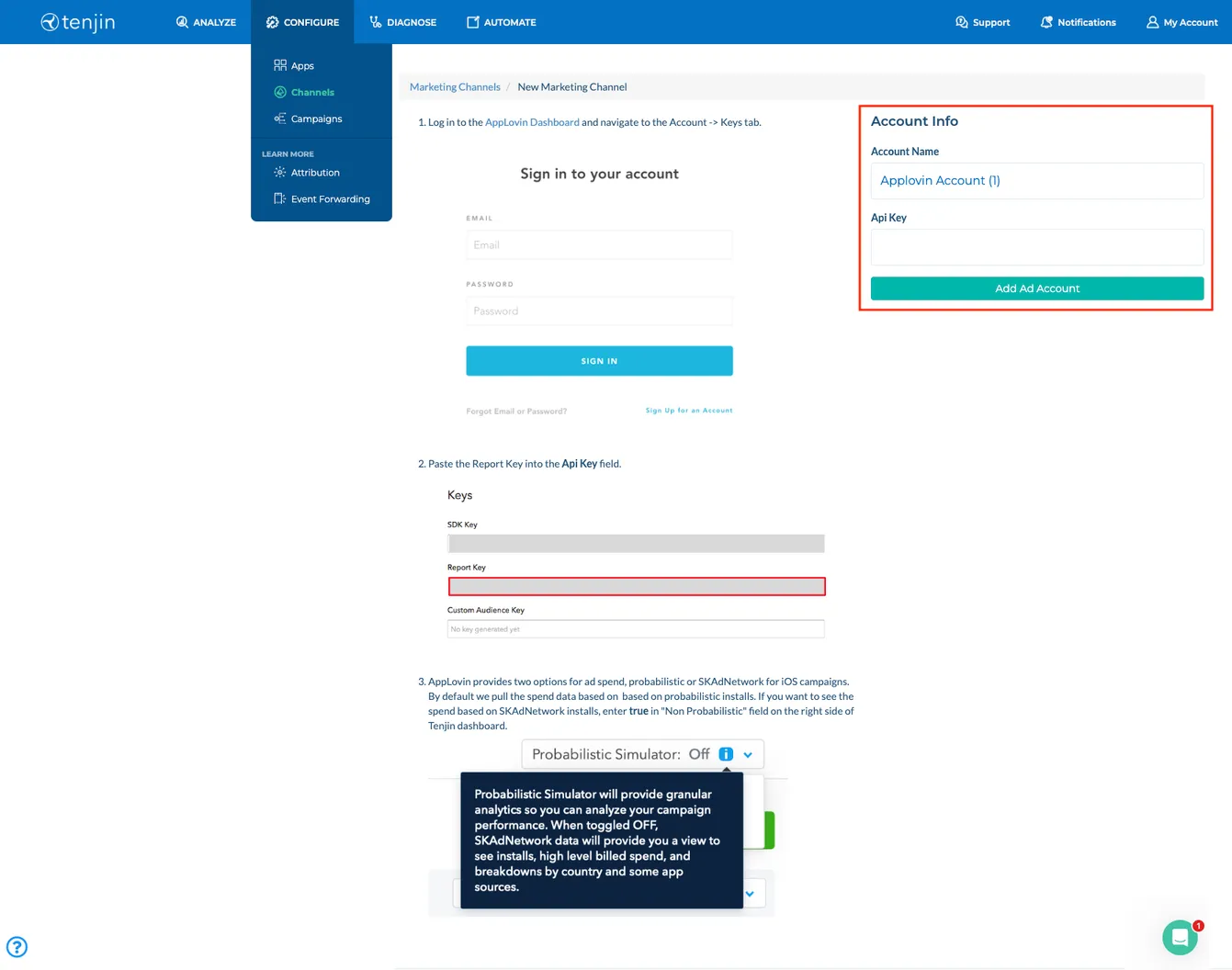The height and width of the screenshot is (970, 1232).
Task: Click the Support question-bubble icon
Action: pyautogui.click(x=959, y=21)
